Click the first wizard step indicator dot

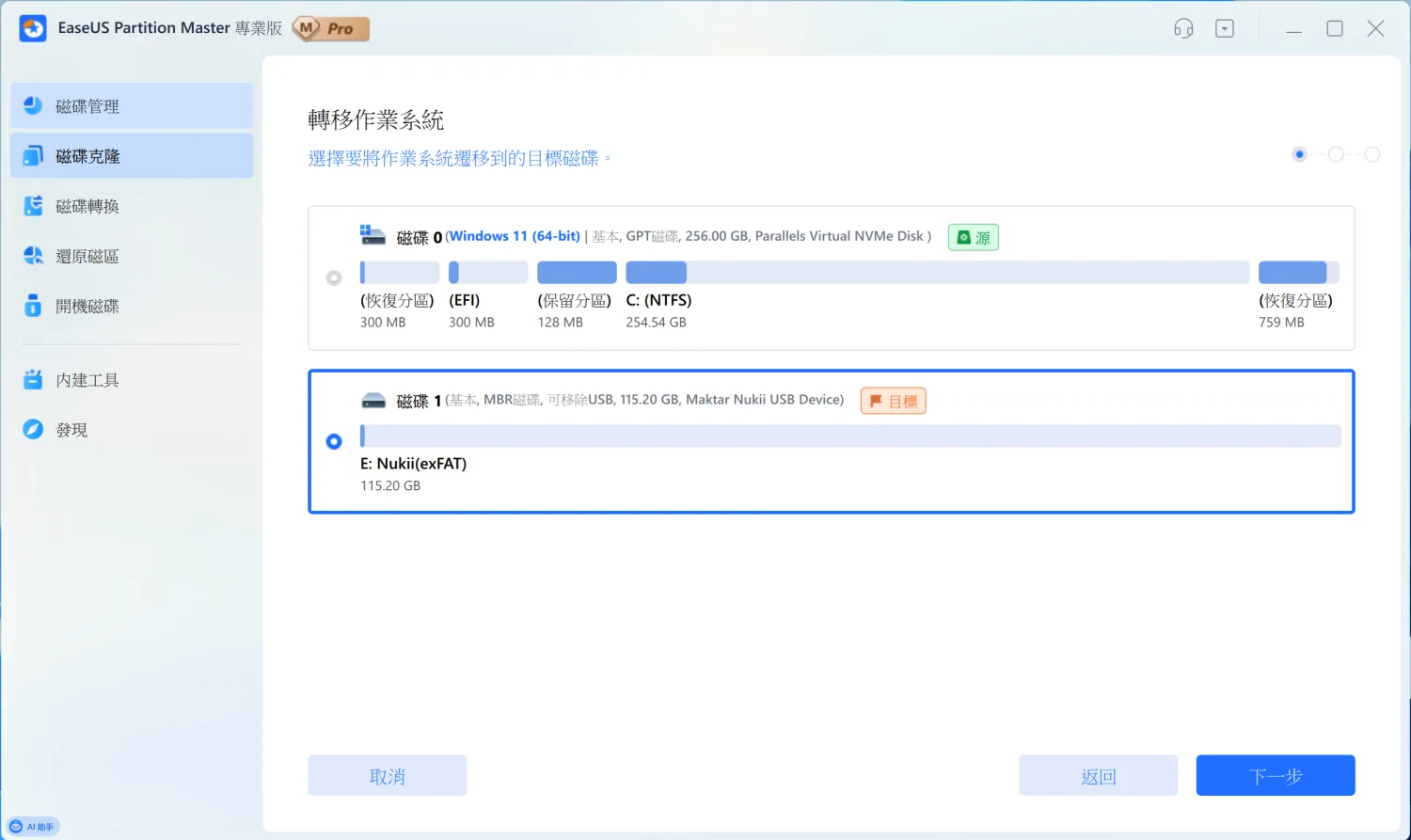[x=1299, y=154]
